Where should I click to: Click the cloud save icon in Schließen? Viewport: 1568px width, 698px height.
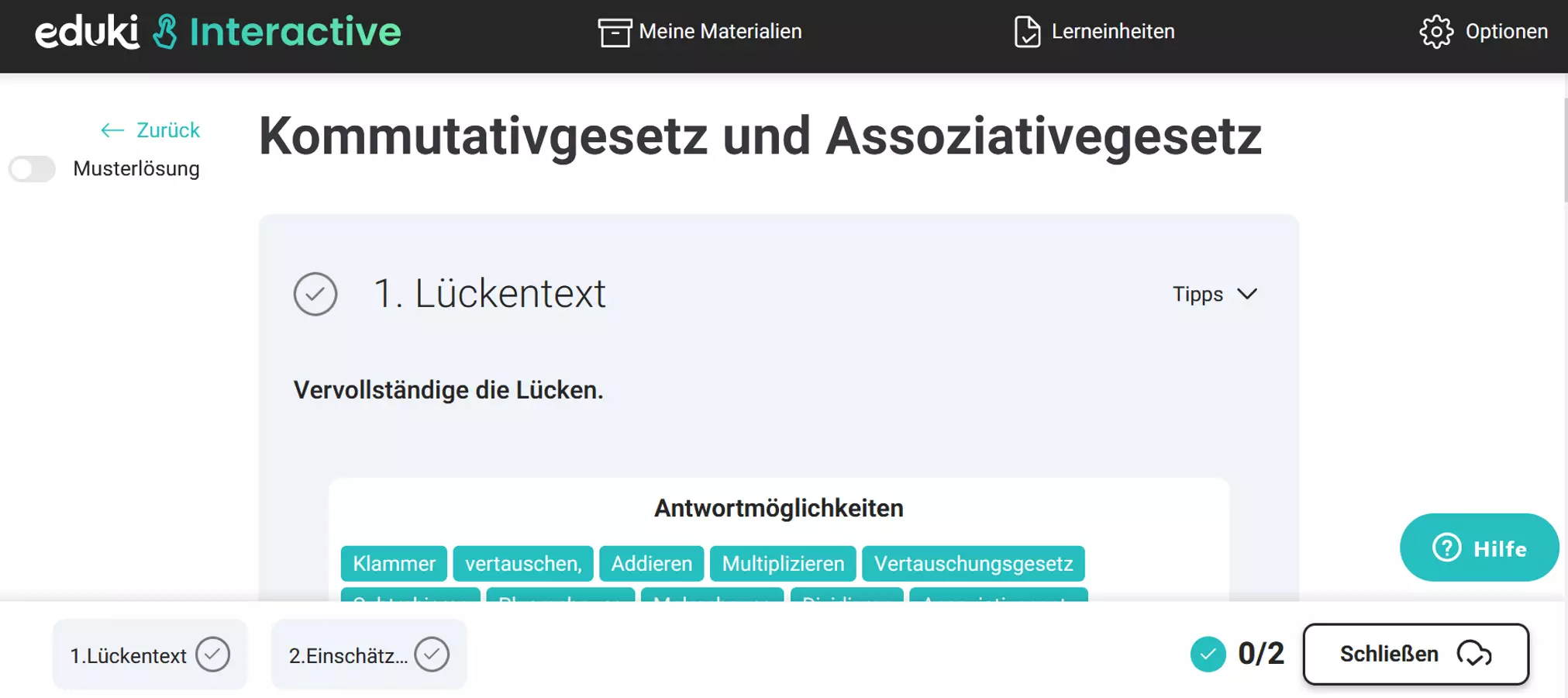1473,654
